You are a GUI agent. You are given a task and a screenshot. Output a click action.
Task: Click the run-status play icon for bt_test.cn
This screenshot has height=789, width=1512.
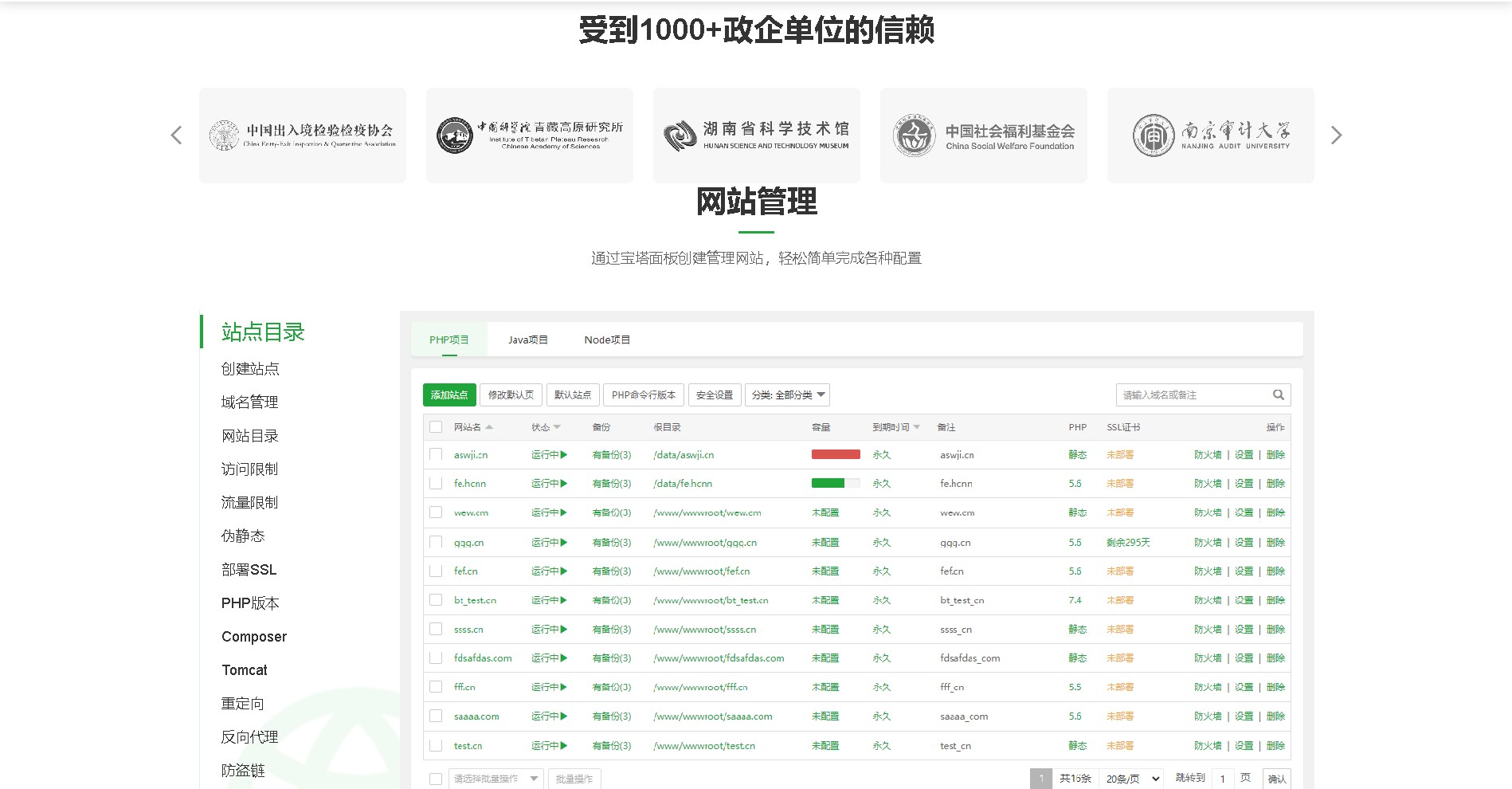(564, 600)
